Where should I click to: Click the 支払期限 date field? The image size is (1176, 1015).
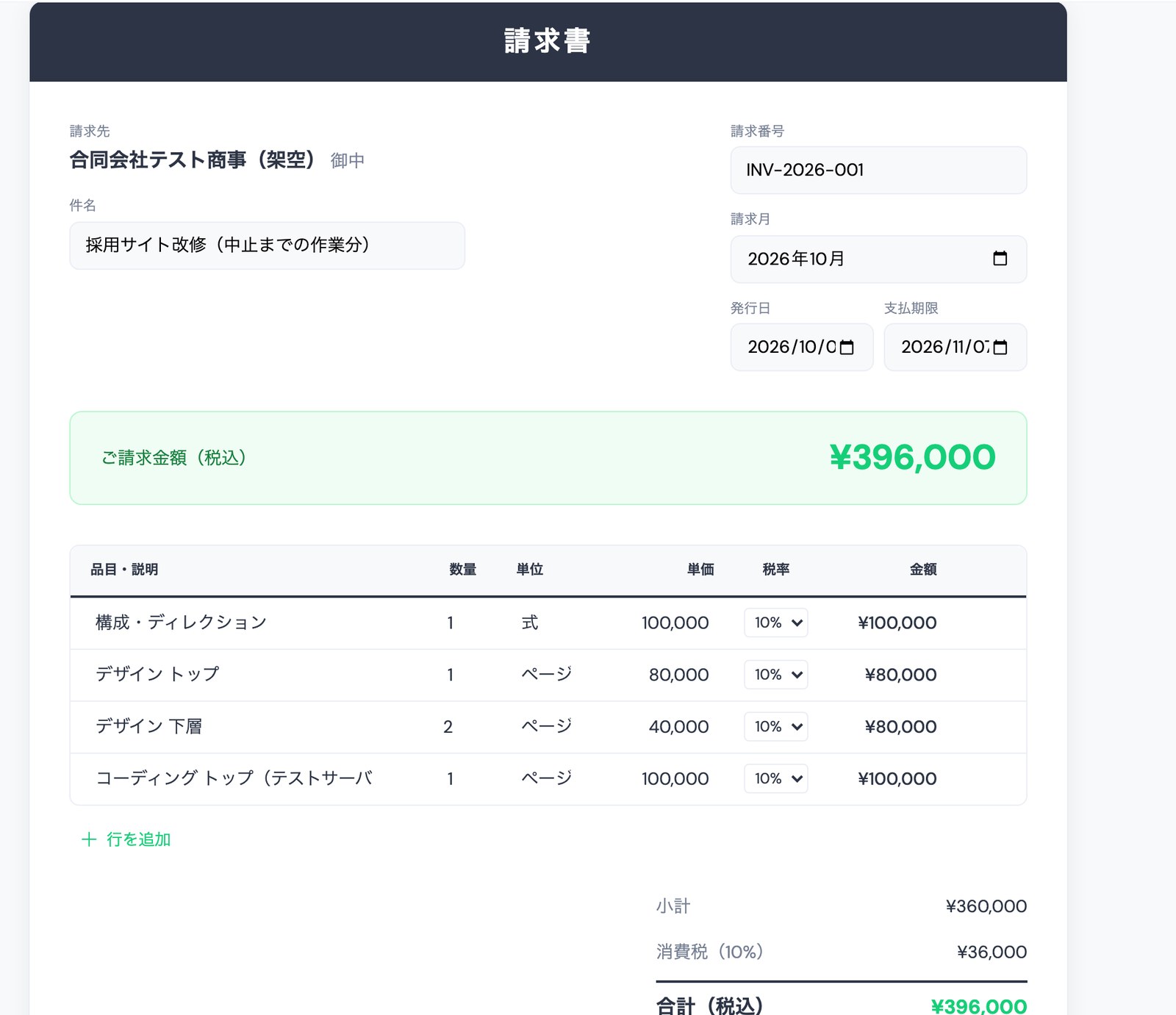click(x=955, y=347)
